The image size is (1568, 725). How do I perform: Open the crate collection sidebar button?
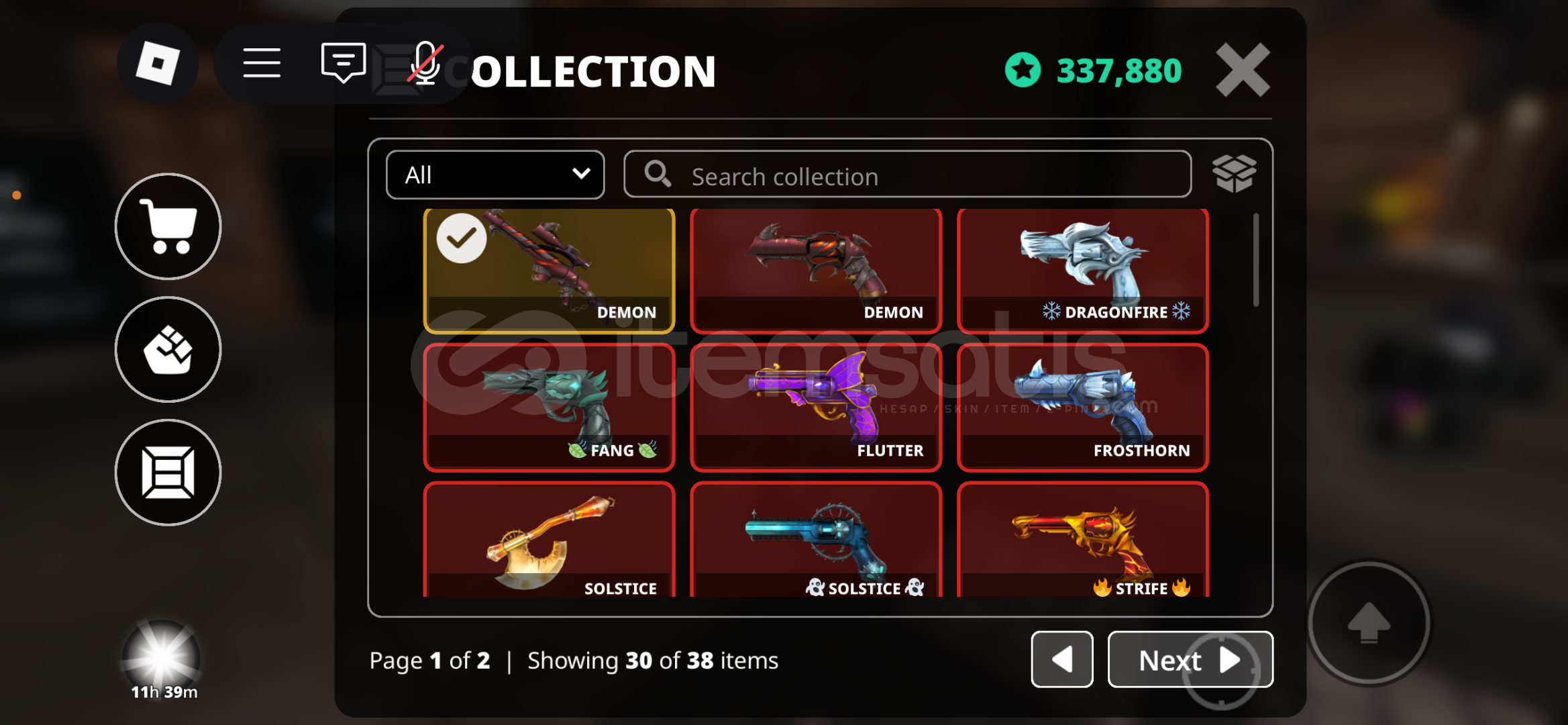coord(168,473)
